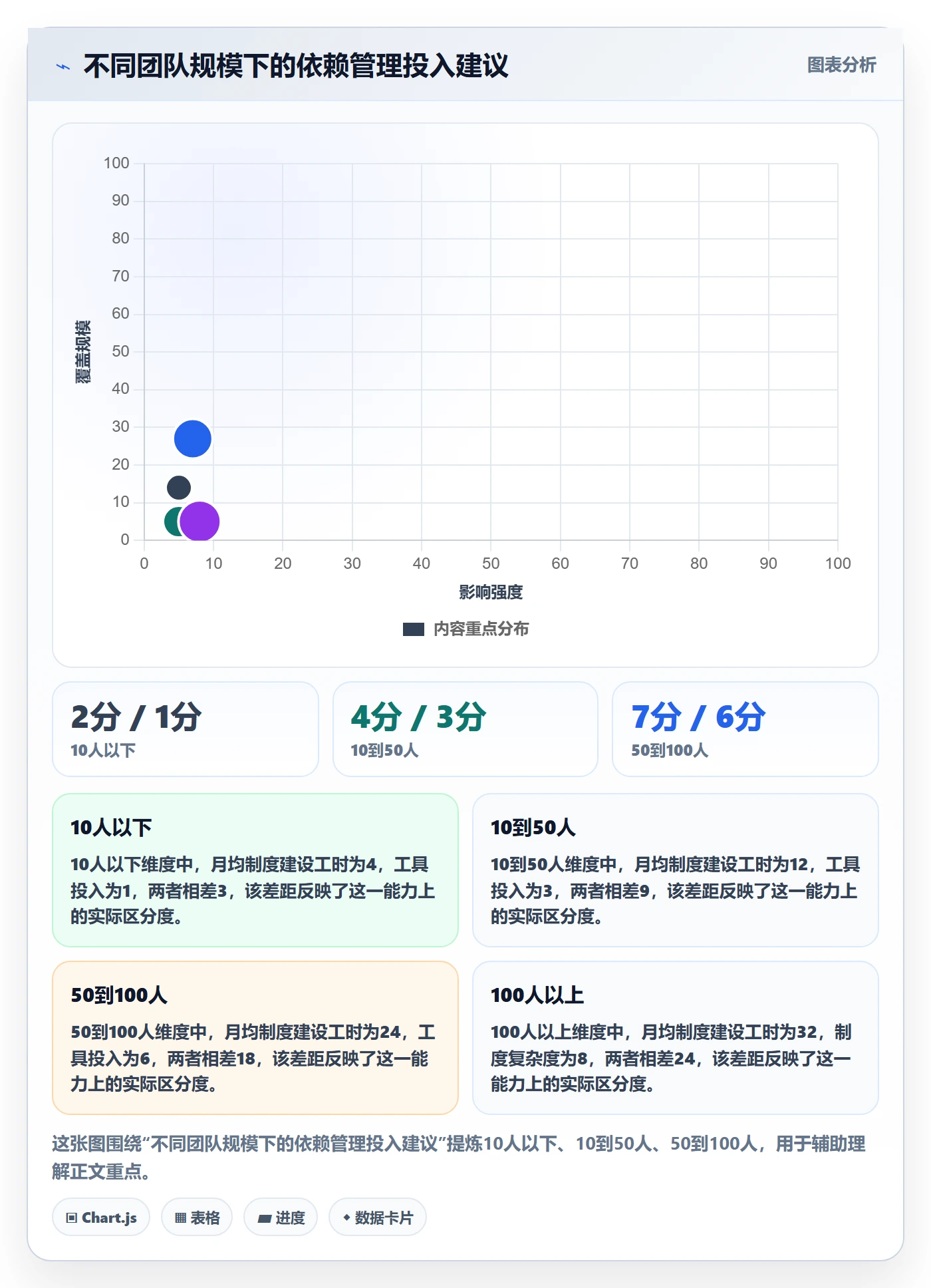Click the 表格 tag
Image resolution: width=931 pixels, height=1288 pixels.
pos(197,1217)
